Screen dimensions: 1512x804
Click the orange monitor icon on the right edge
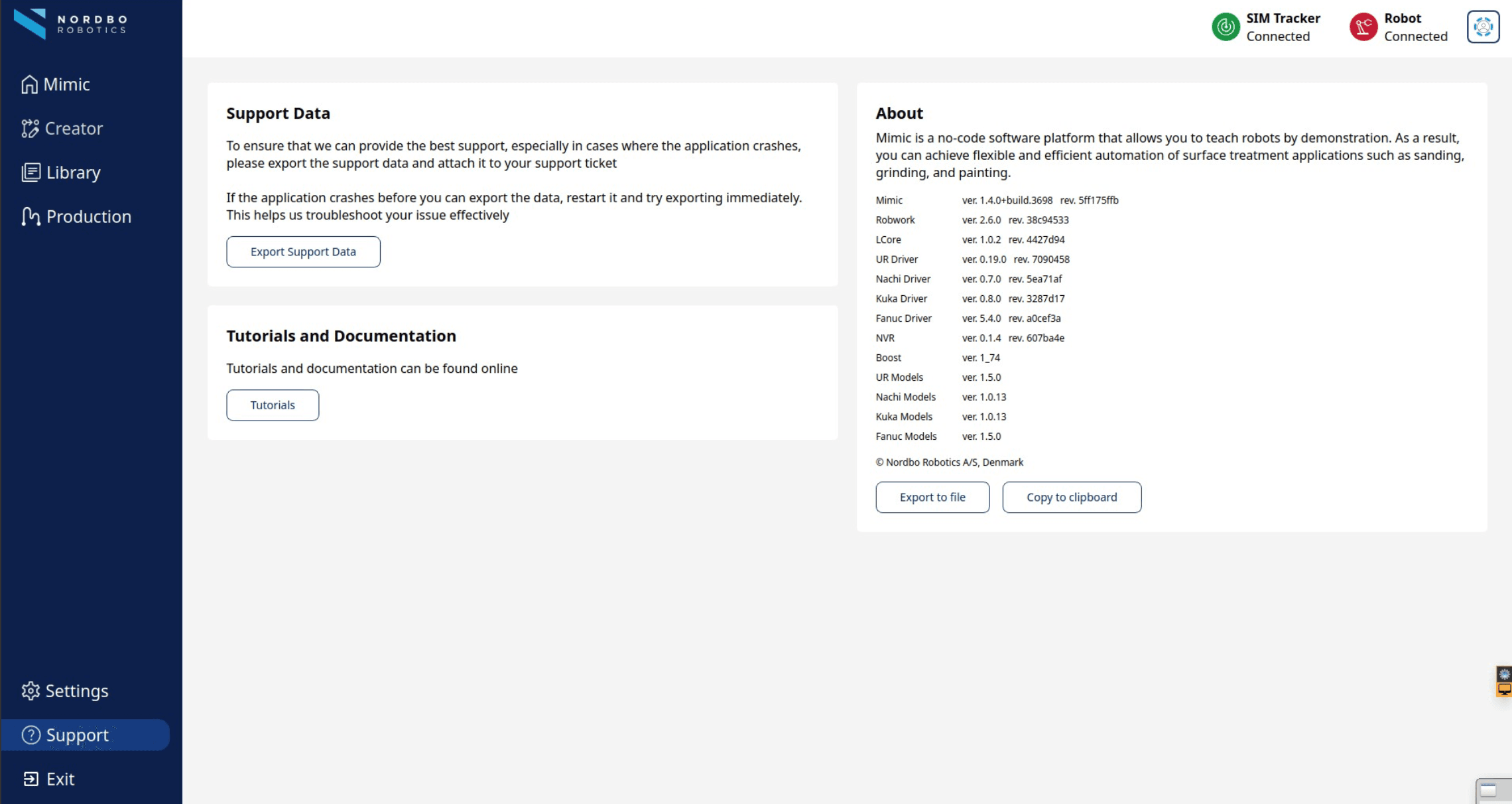pyautogui.click(x=1503, y=689)
